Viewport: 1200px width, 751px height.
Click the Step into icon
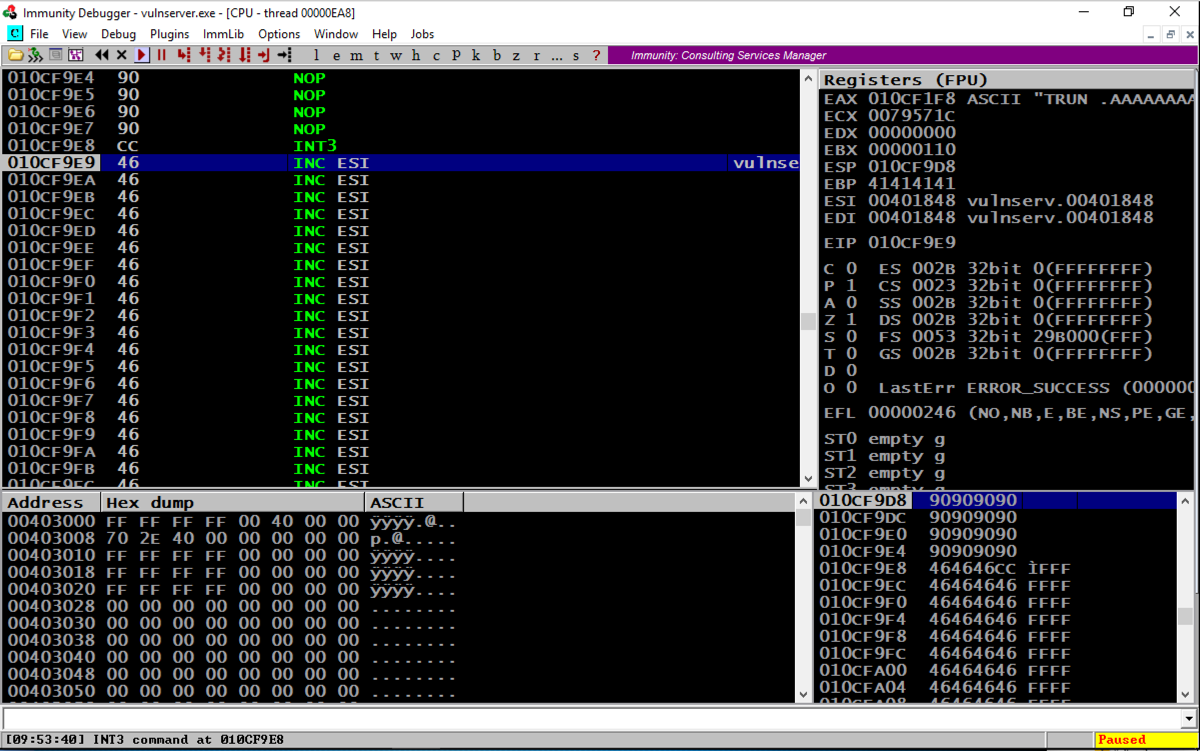tap(183, 55)
